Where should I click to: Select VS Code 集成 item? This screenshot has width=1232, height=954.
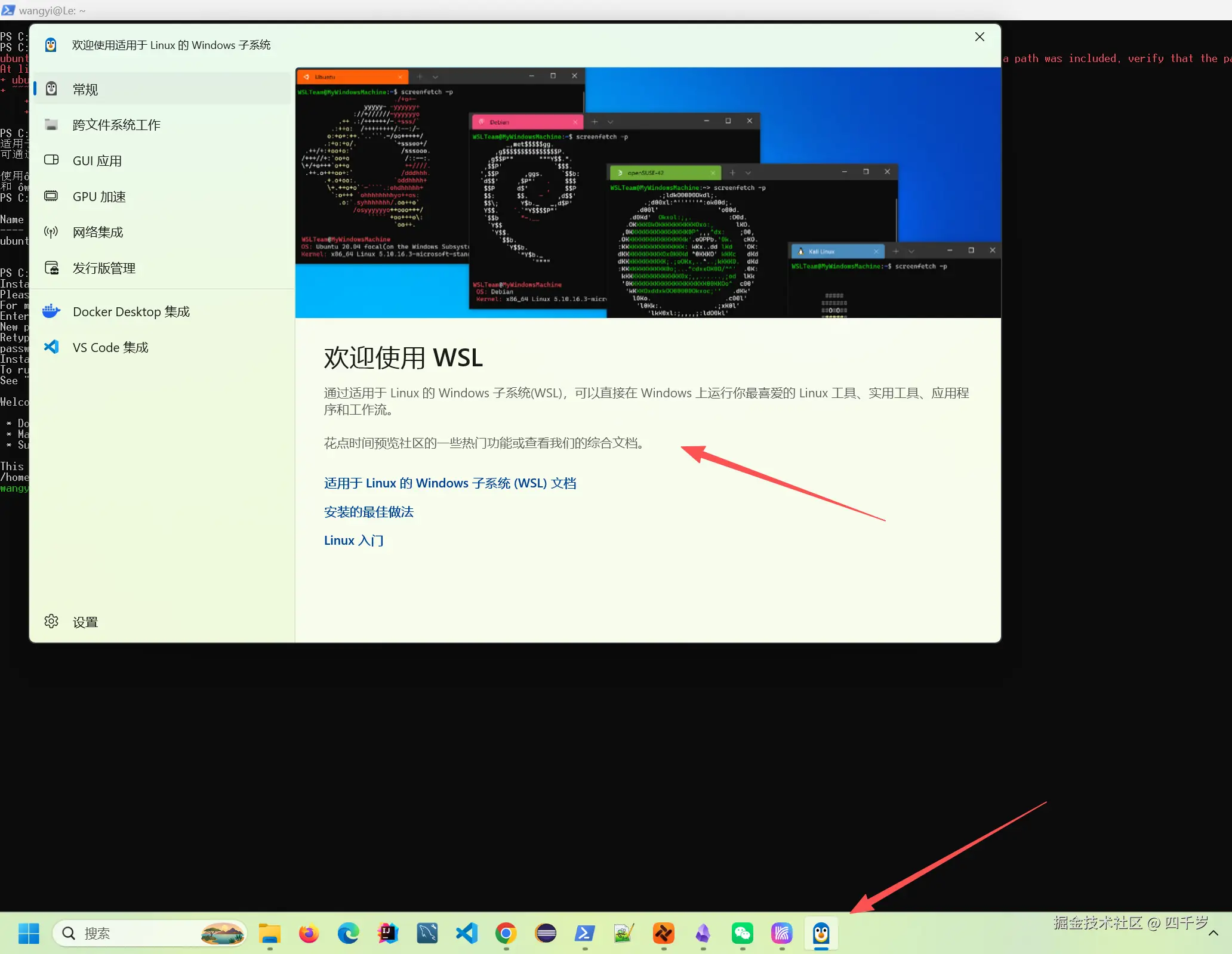point(110,347)
